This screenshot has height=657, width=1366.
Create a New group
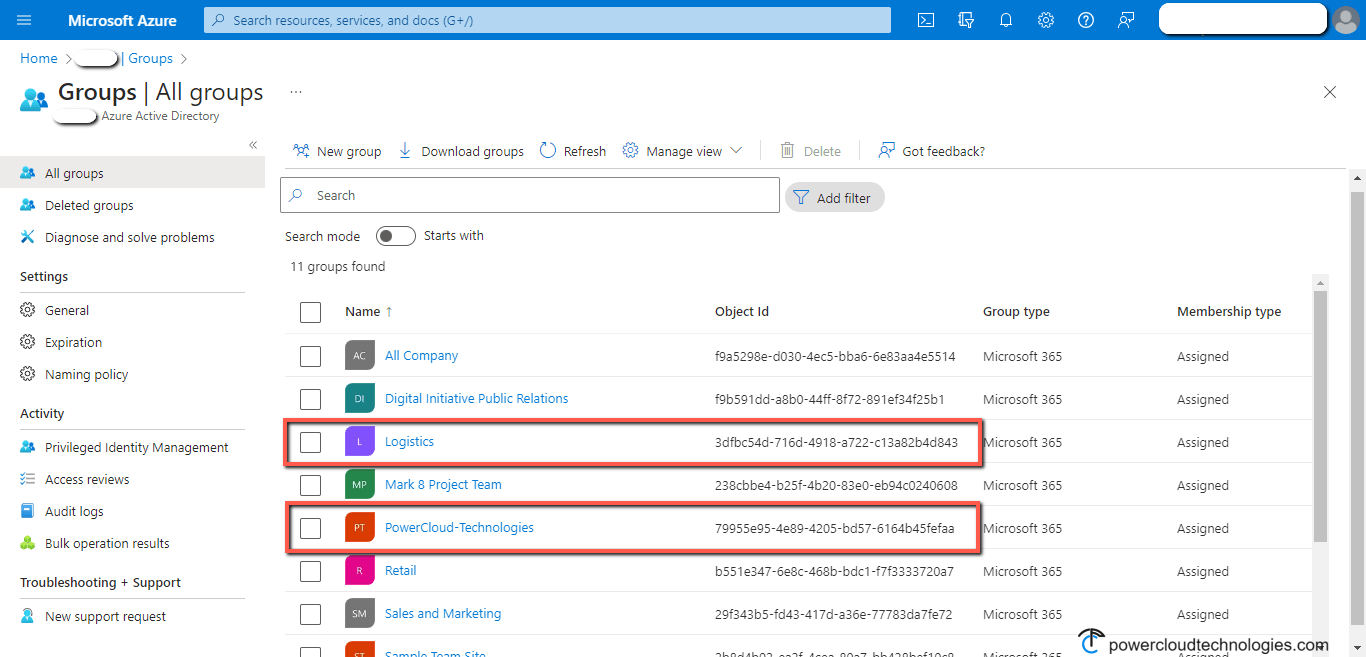(x=337, y=151)
